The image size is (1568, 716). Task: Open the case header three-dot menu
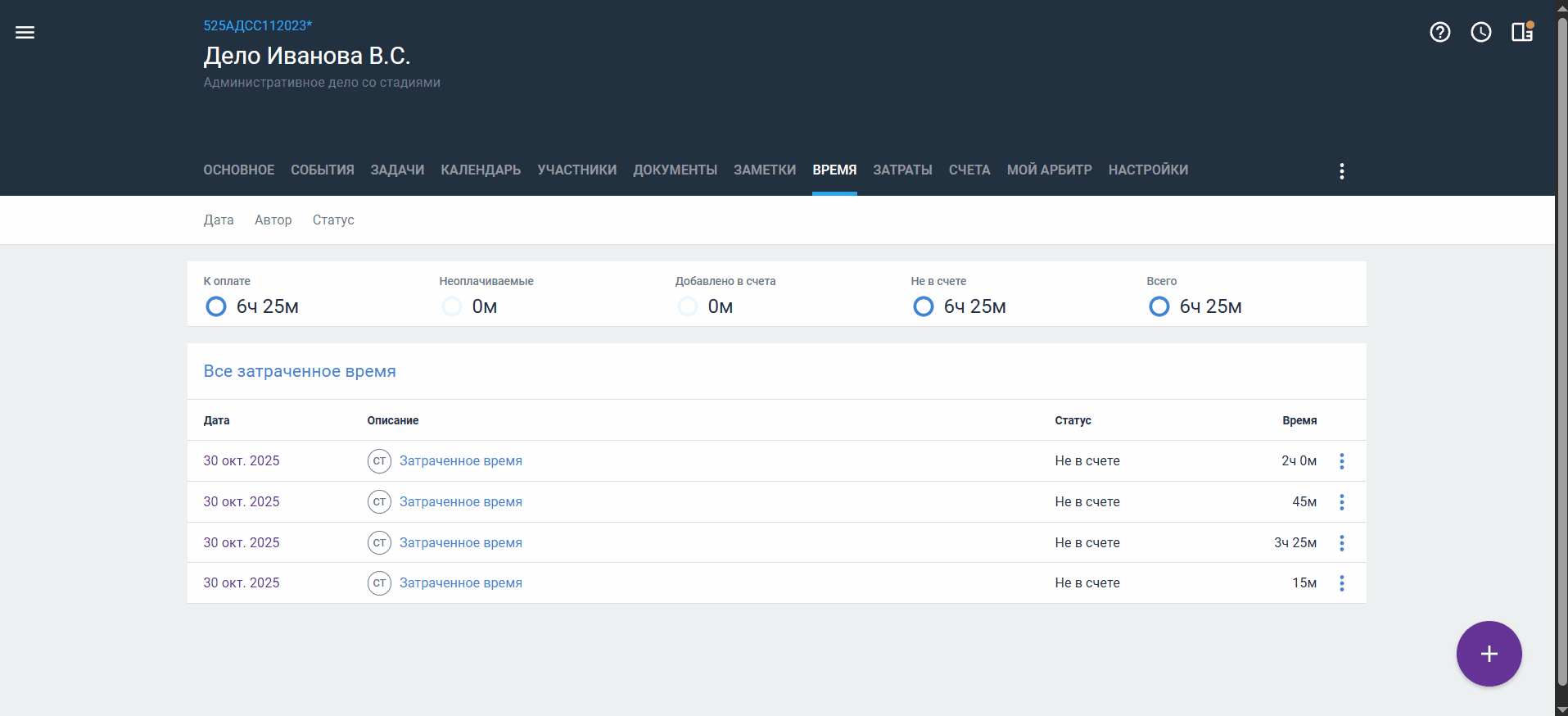[x=1341, y=170]
